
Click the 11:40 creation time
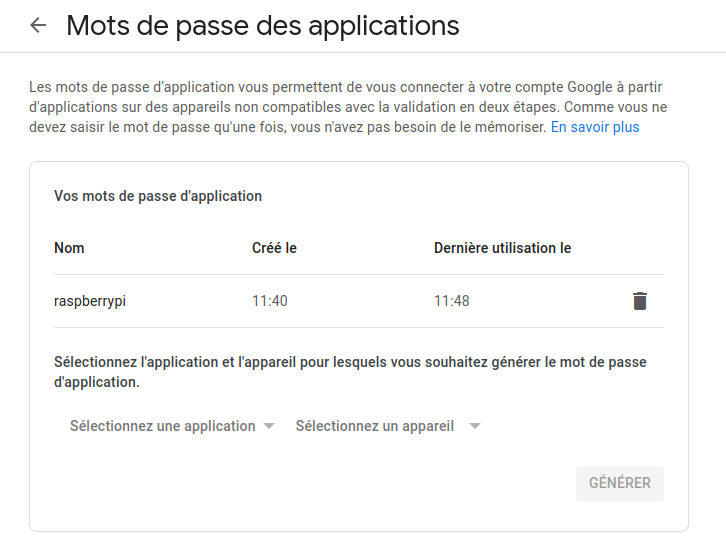[270, 301]
